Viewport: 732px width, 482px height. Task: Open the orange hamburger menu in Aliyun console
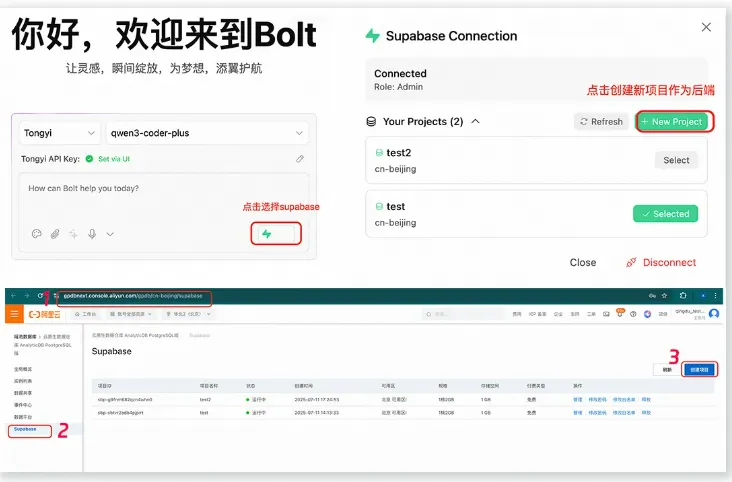pos(14,314)
